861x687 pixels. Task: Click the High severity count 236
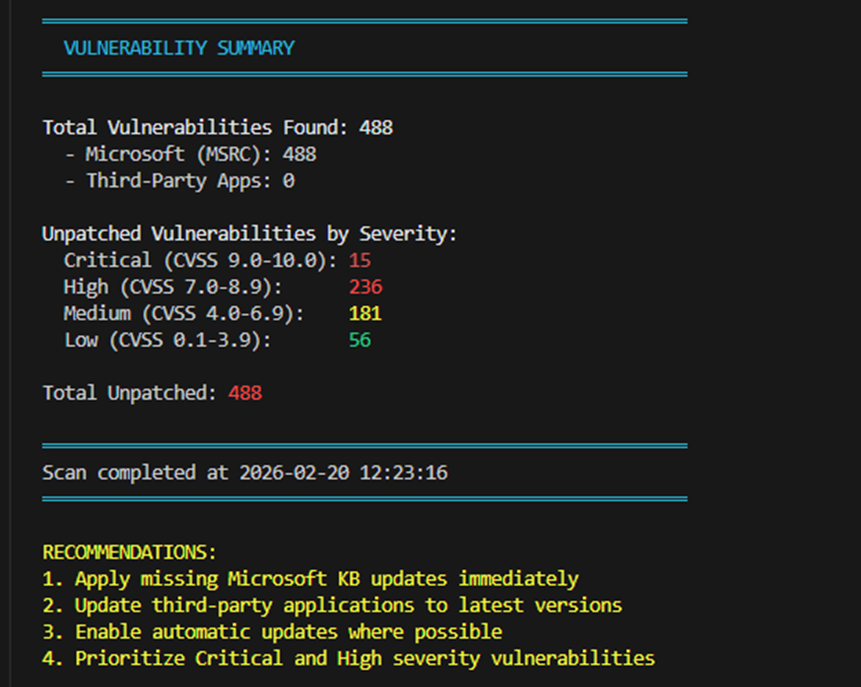pos(365,287)
